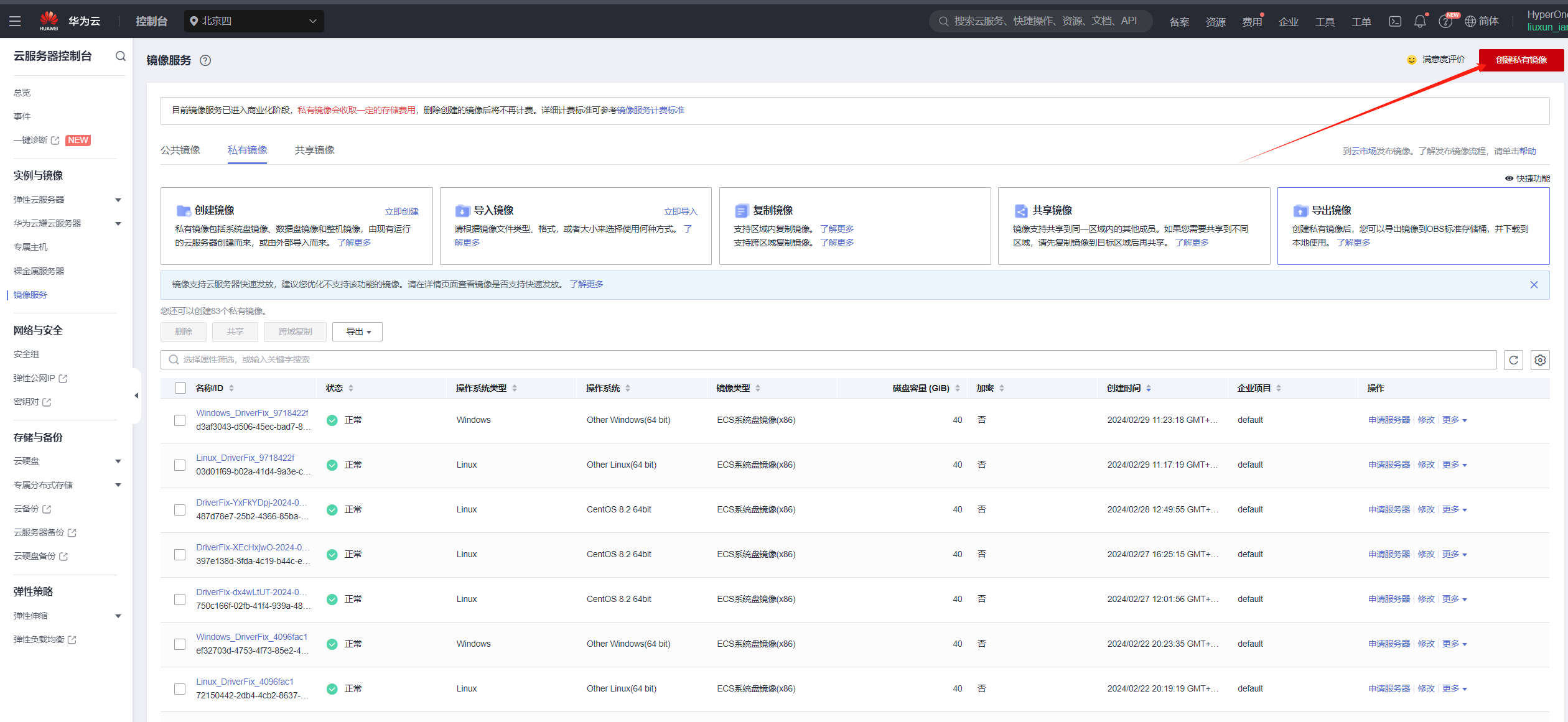Screen dimensions: 1568x722
Task: Sort by 镜像类型 column
Action: point(758,388)
